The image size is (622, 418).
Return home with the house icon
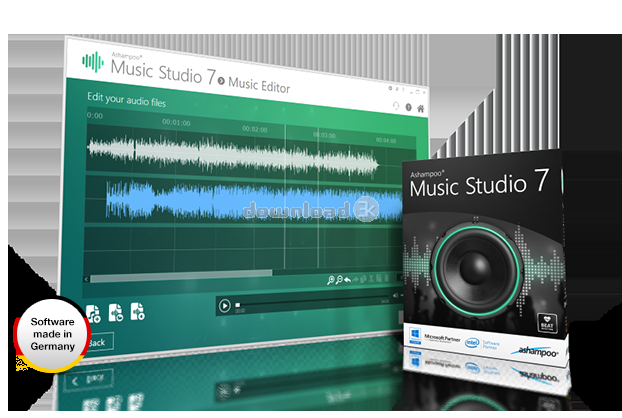click(x=420, y=109)
